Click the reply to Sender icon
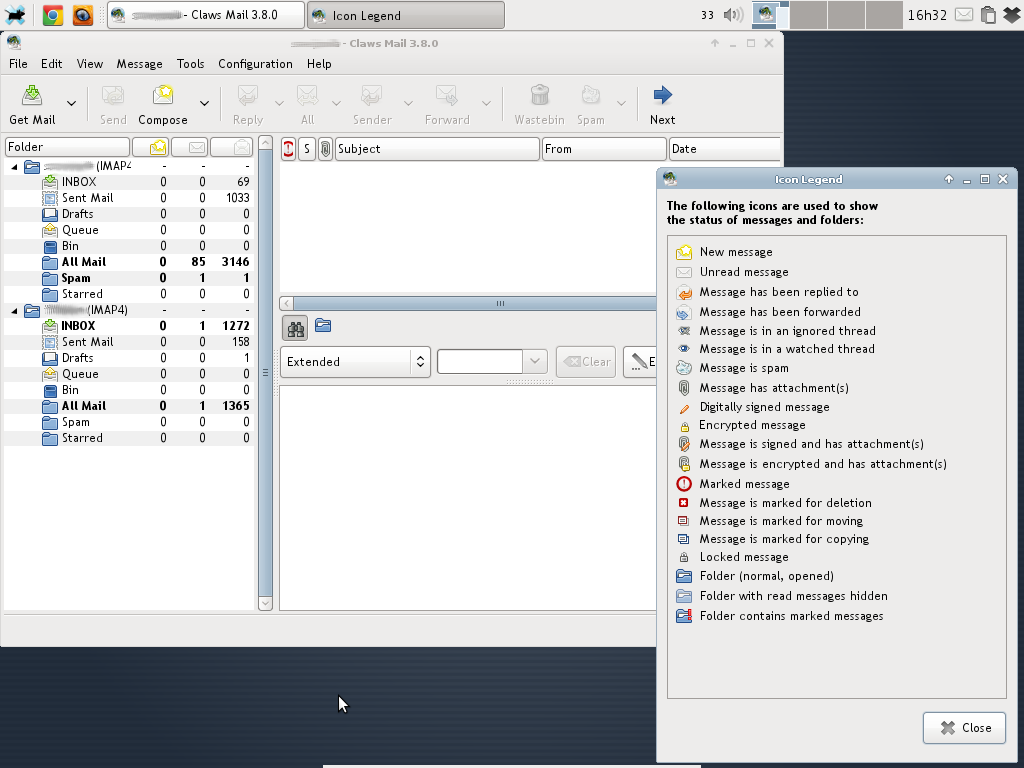This screenshot has width=1024, height=768. [x=372, y=96]
